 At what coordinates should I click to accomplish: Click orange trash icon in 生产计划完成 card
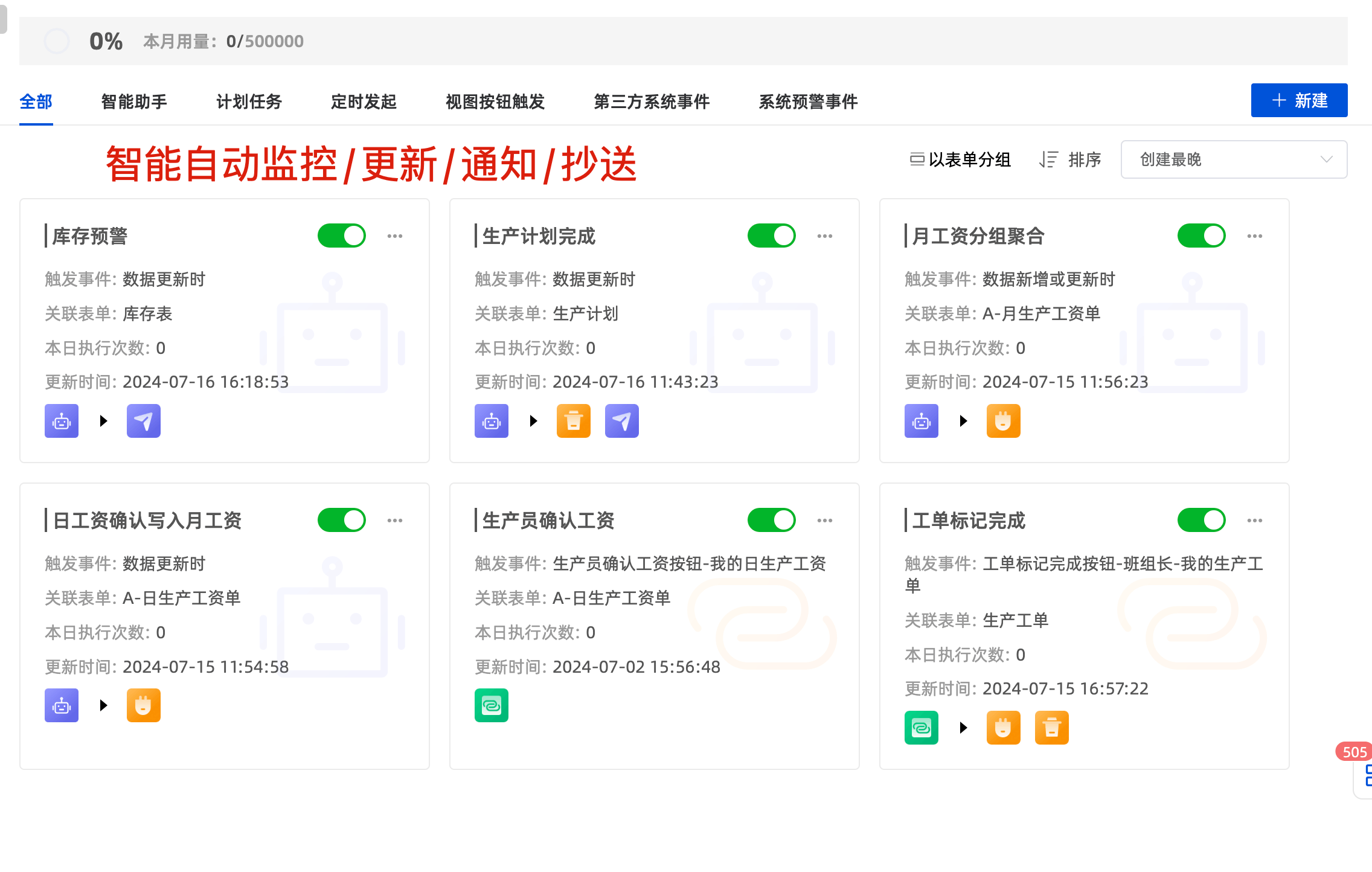click(574, 421)
